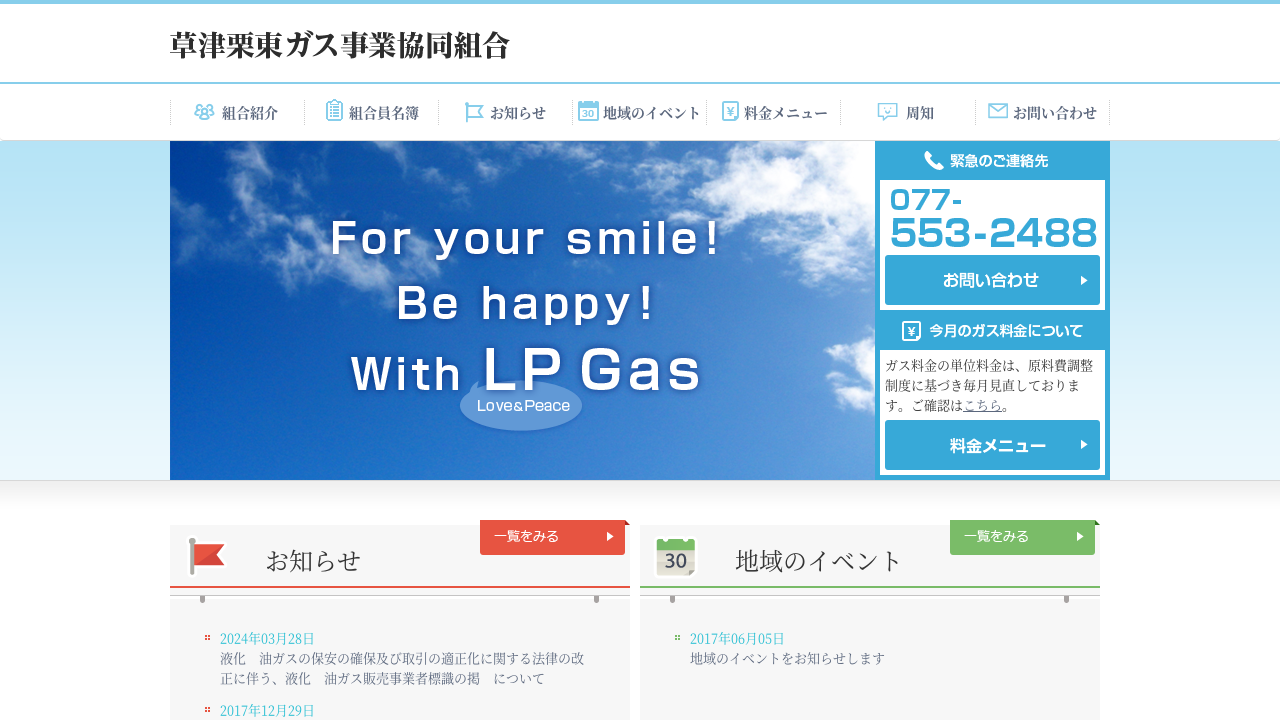Open the 組合紹介 navigation menu item
The width and height of the screenshot is (1280, 720).
tap(237, 112)
